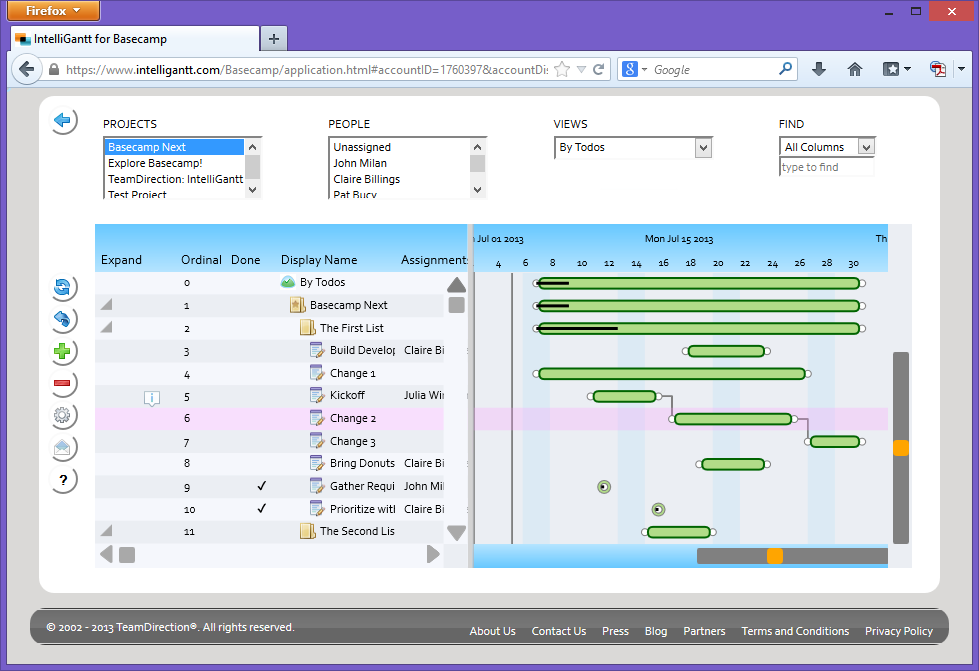
Task: Click the undo arrow icon in left sidebar
Action: tap(62, 319)
